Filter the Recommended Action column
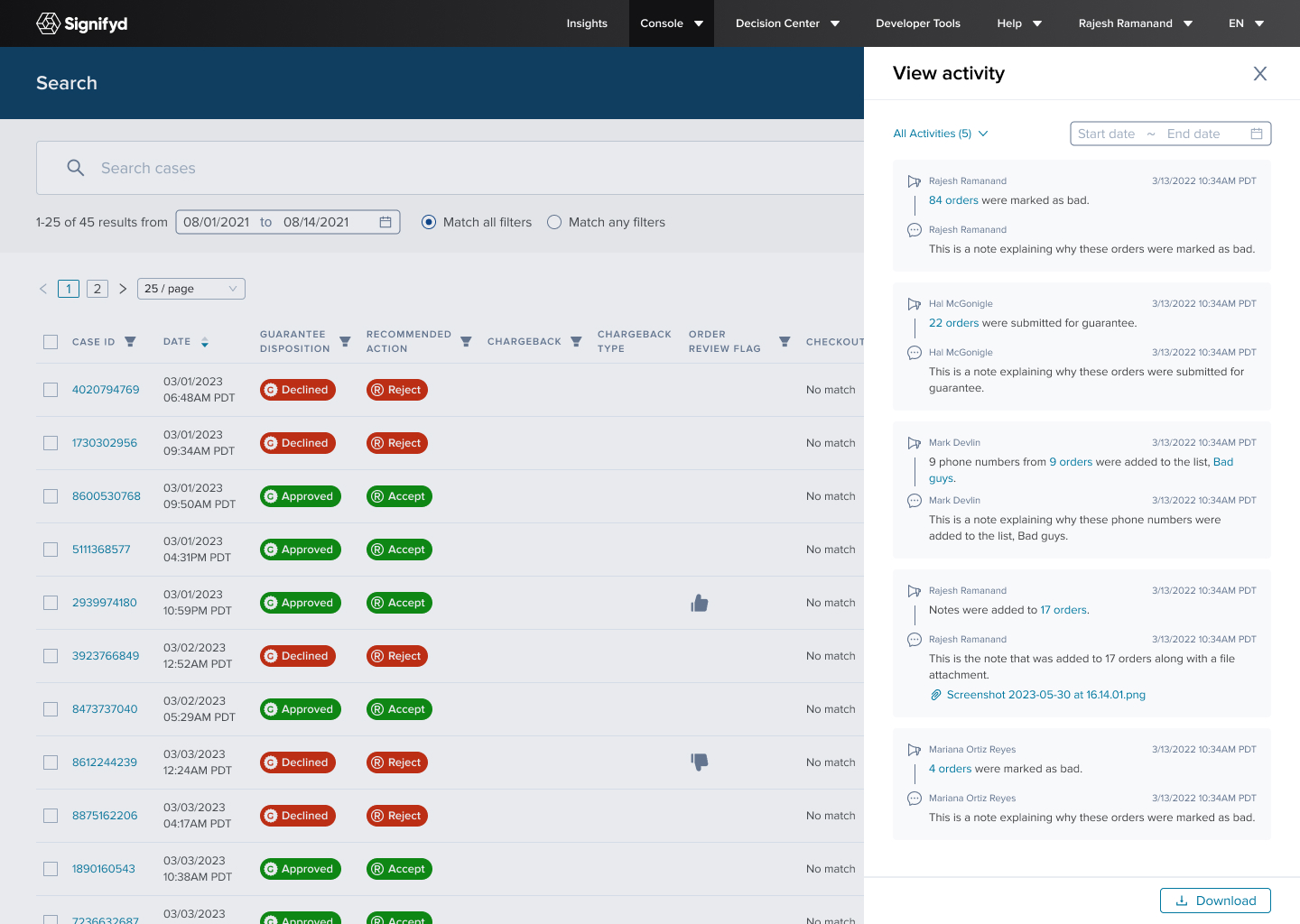This screenshot has width=1300, height=924. click(466, 341)
